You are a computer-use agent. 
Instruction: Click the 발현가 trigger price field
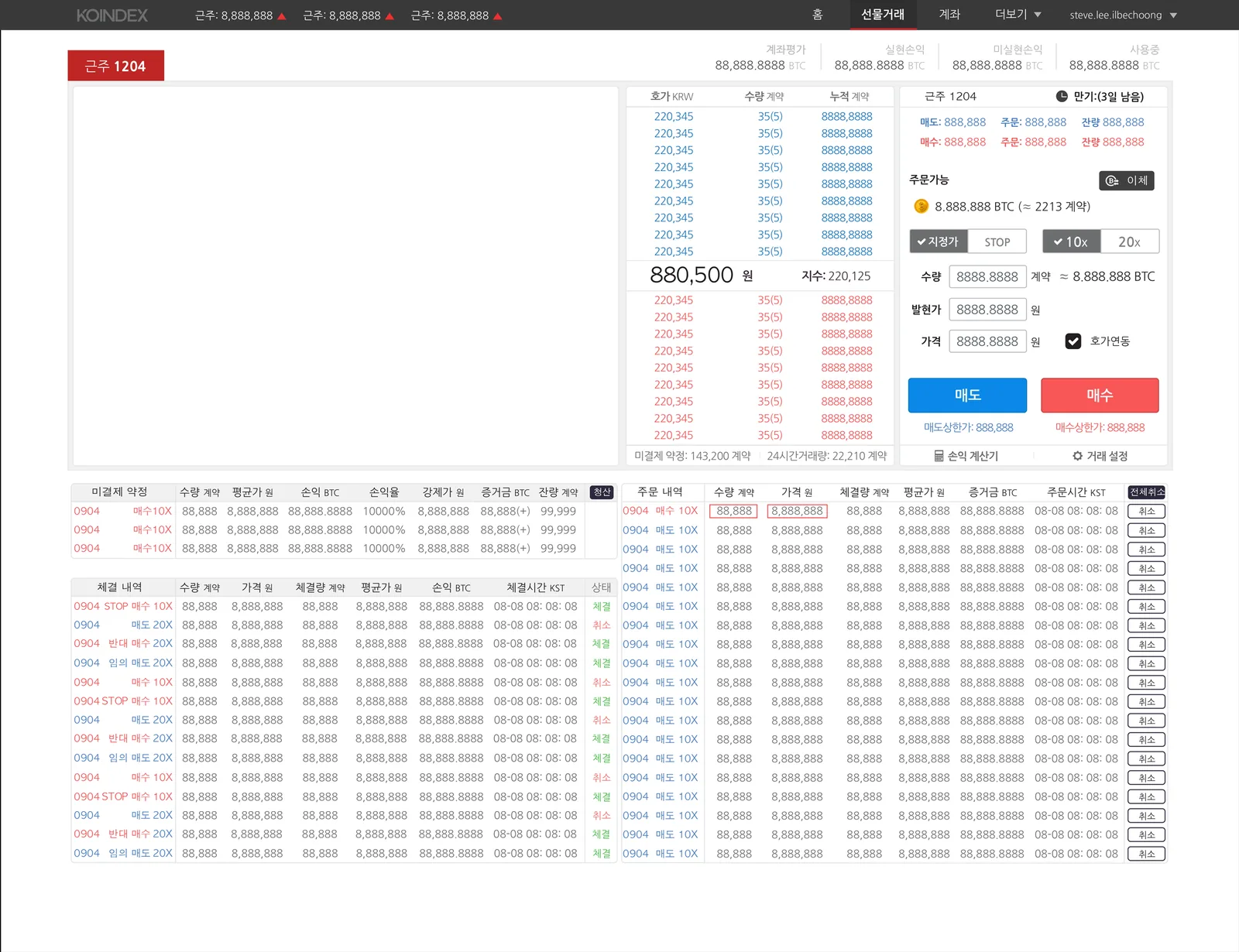pos(987,310)
